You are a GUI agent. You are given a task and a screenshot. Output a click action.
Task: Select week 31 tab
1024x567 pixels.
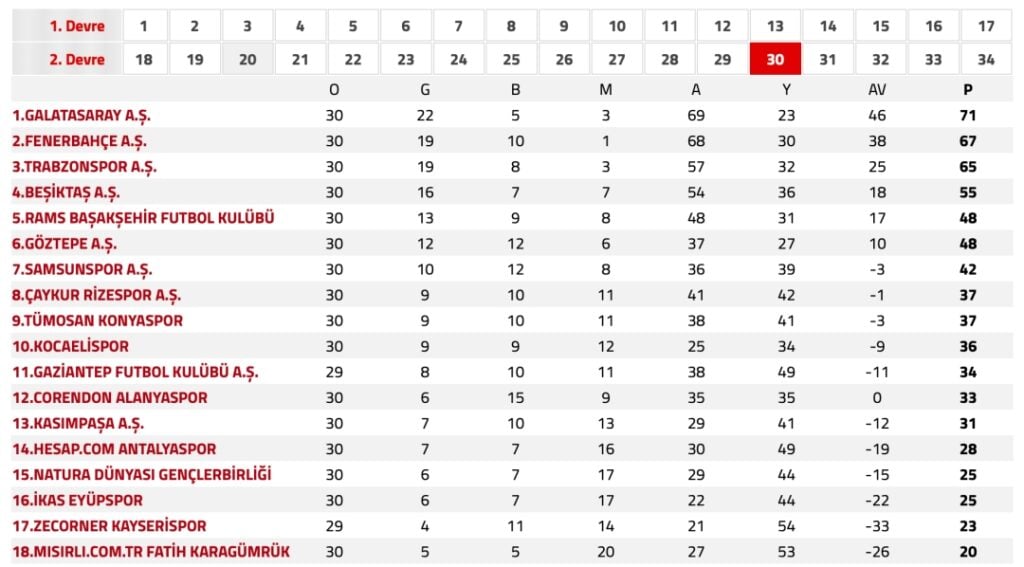tap(828, 59)
